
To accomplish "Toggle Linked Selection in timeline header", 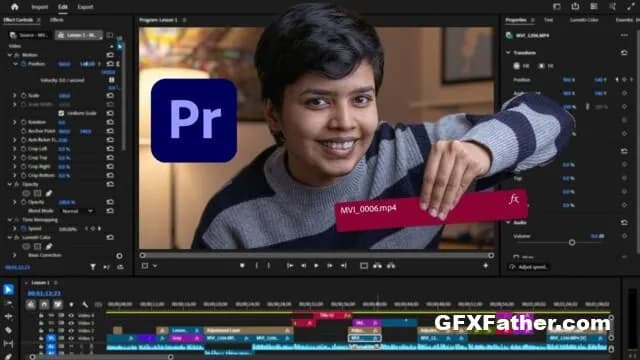I will click(58, 304).
